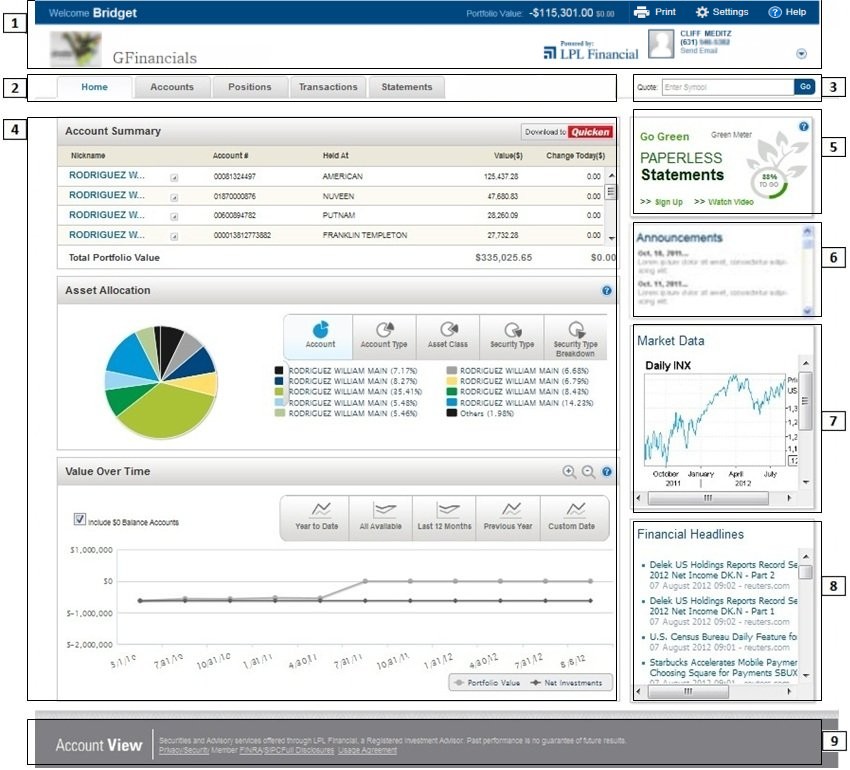The height and width of the screenshot is (770, 850).
Task: Open Settings gear in top bar
Action: pos(702,13)
